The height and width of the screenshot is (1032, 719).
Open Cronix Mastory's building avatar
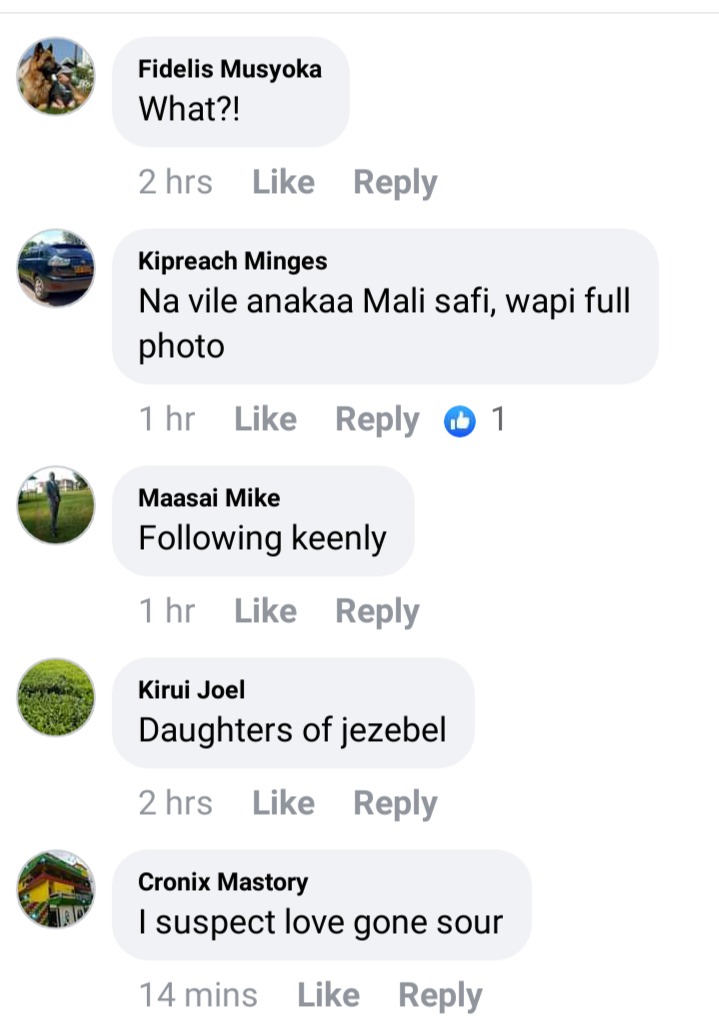55,889
